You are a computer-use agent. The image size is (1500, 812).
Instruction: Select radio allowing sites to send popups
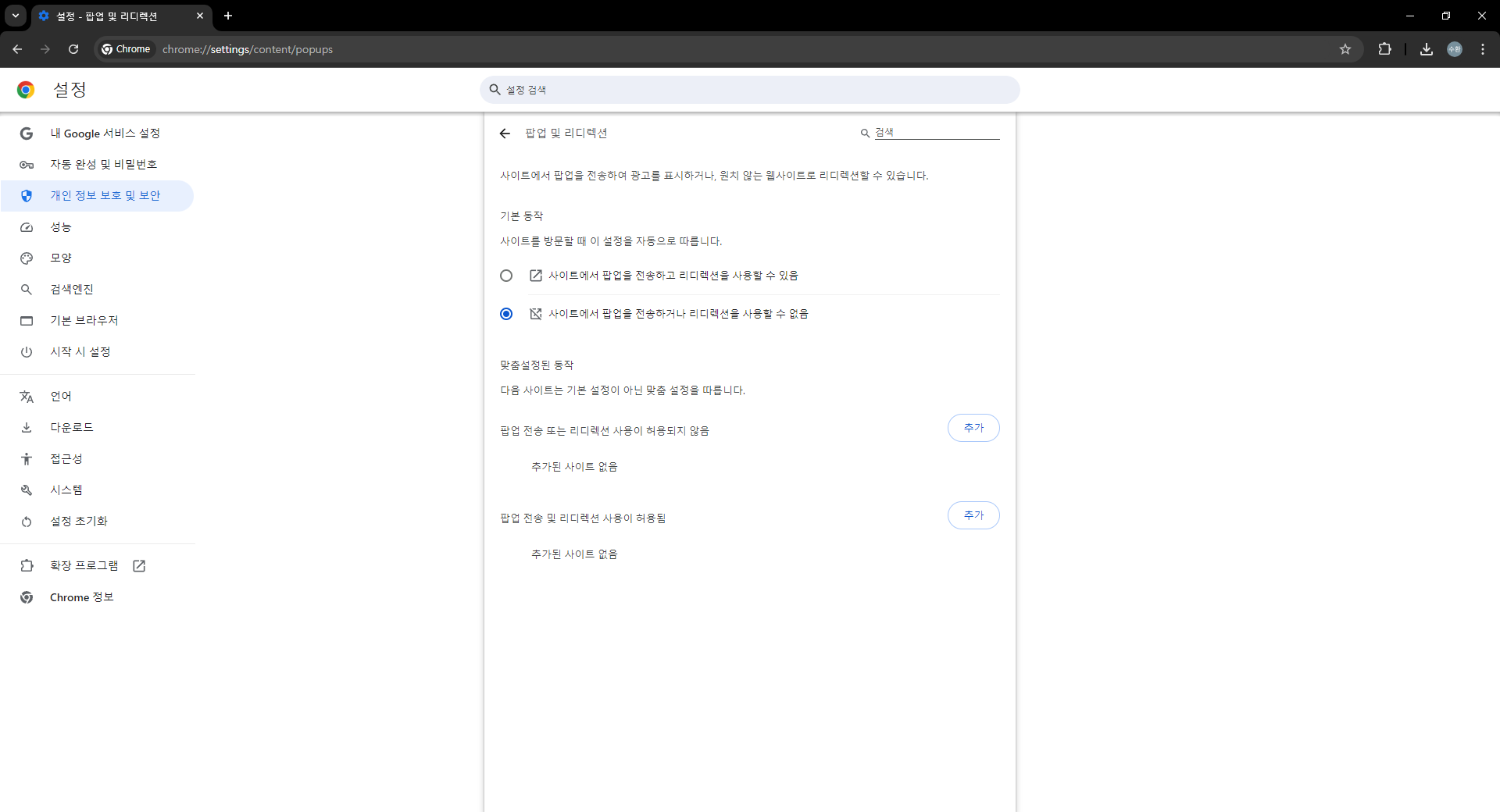pos(506,276)
